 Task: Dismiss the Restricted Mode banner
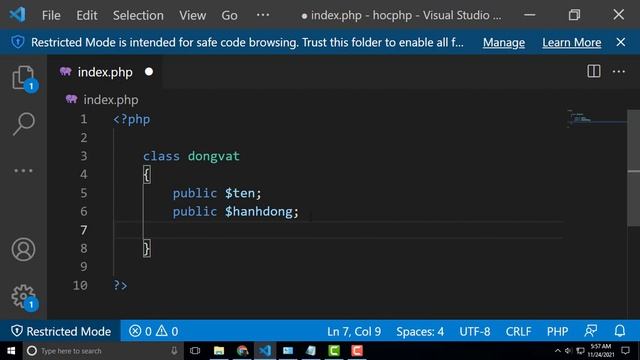[621, 42]
